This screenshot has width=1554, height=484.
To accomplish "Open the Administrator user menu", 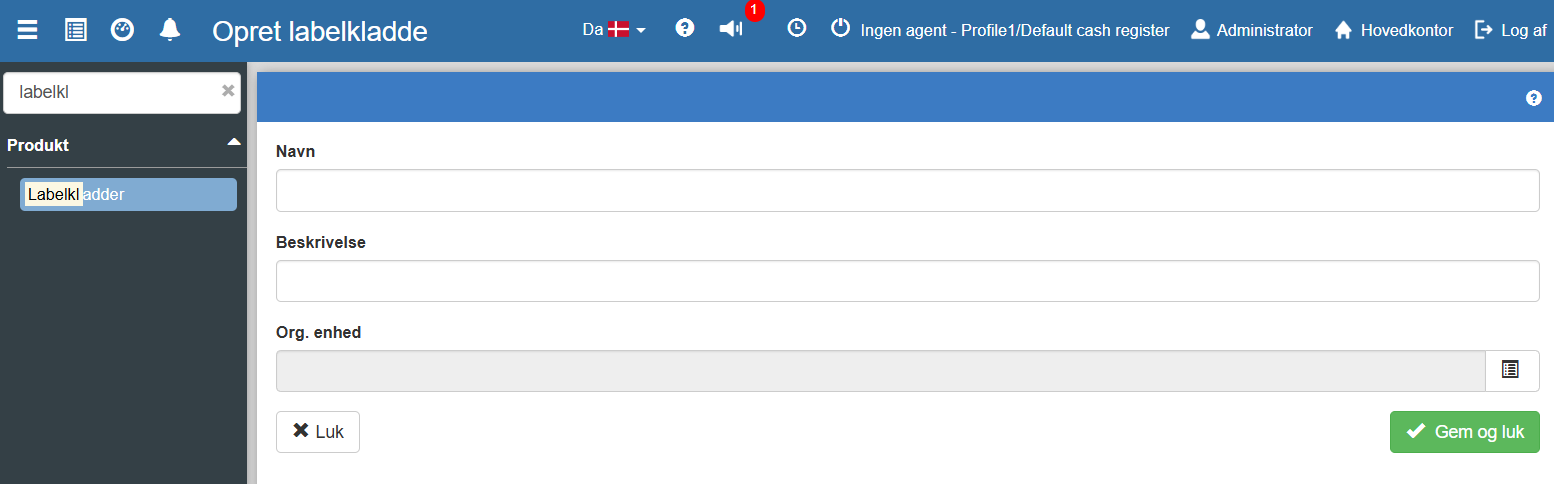I will (1252, 30).
